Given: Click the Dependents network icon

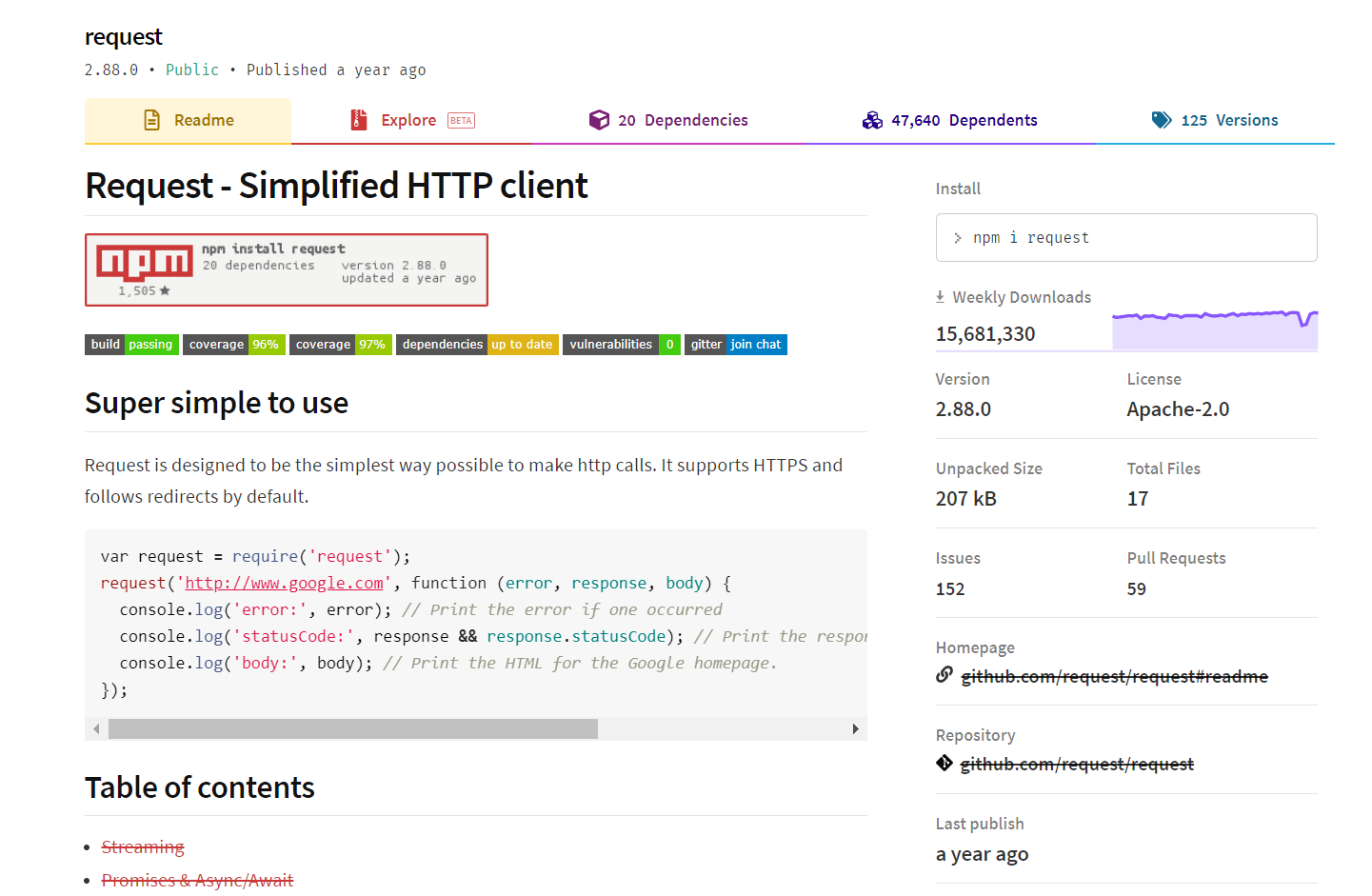Looking at the screenshot, I should (872, 120).
